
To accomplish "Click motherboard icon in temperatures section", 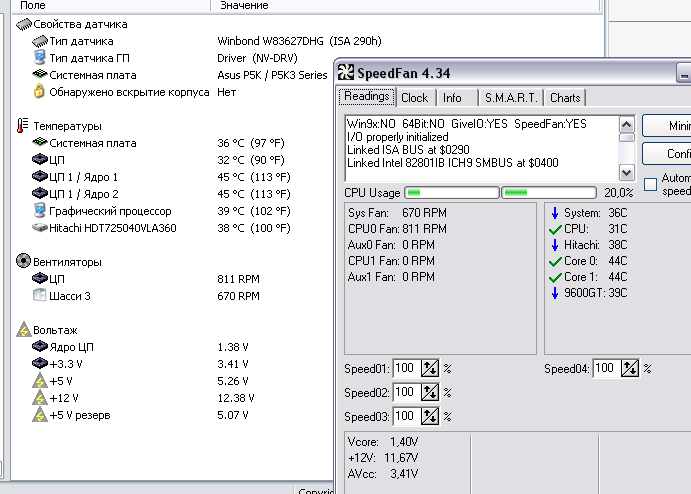I will coord(40,142).
